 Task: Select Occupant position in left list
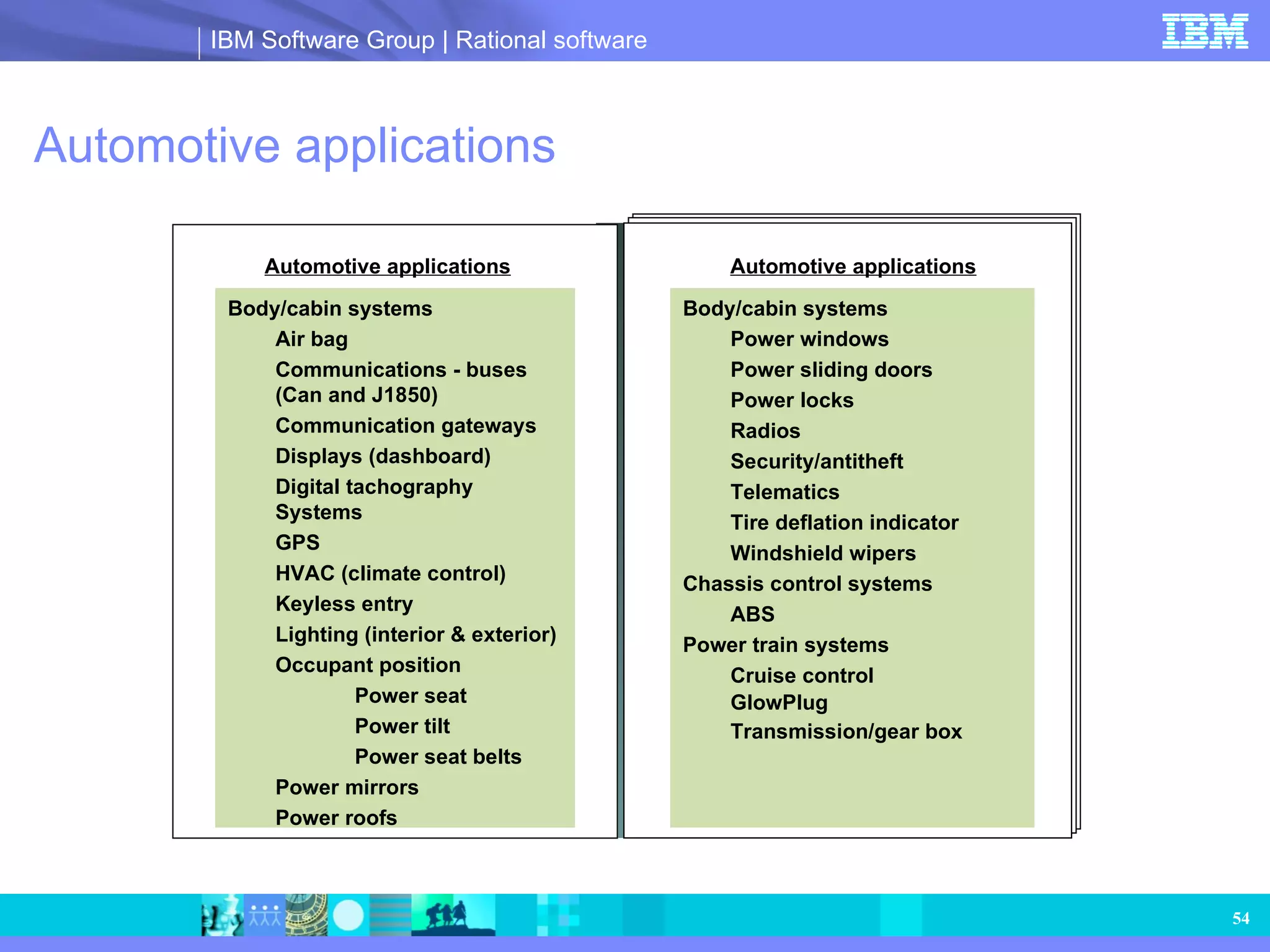[368, 665]
